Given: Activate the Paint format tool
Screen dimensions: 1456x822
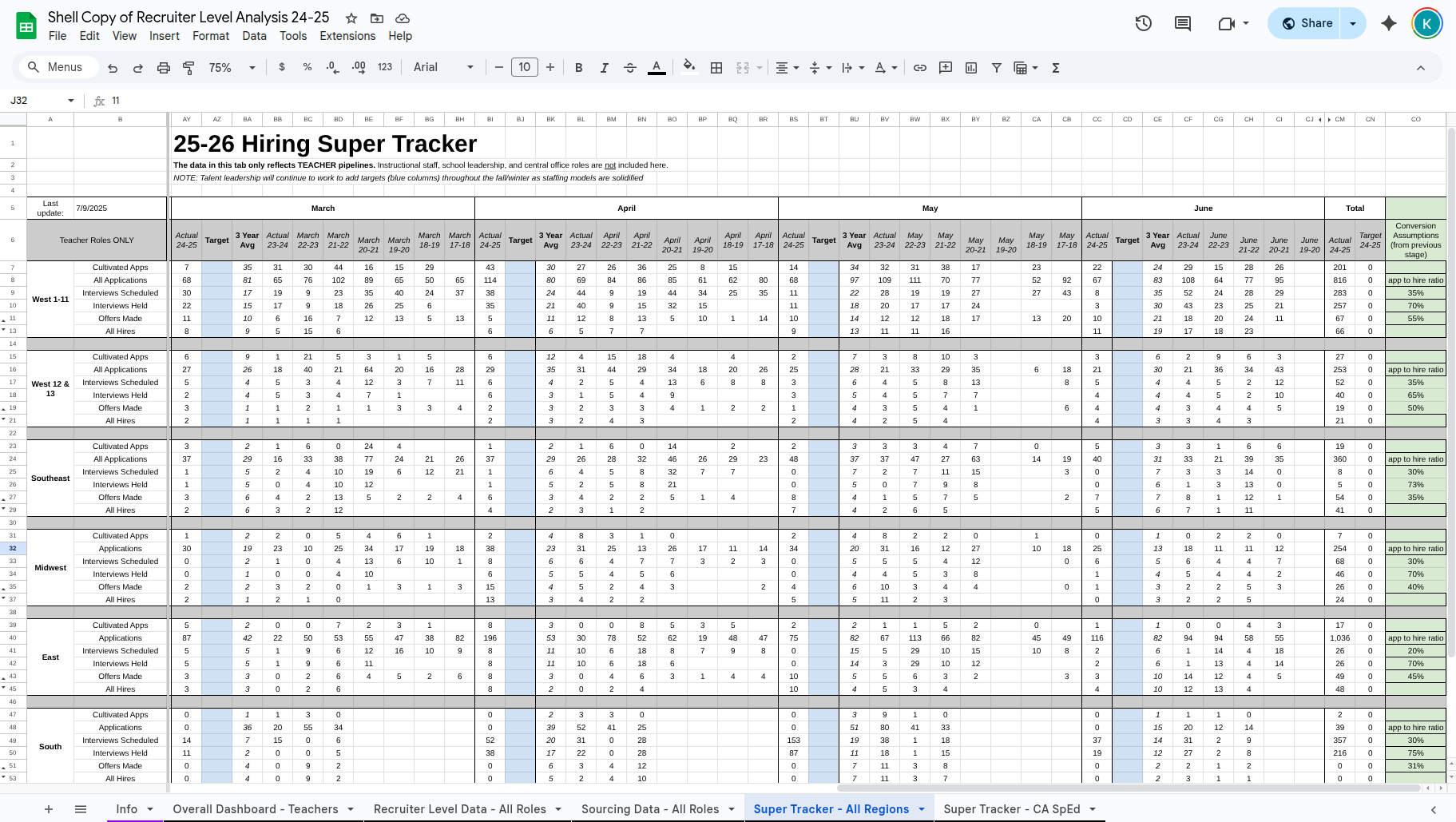Looking at the screenshot, I should pos(188,67).
